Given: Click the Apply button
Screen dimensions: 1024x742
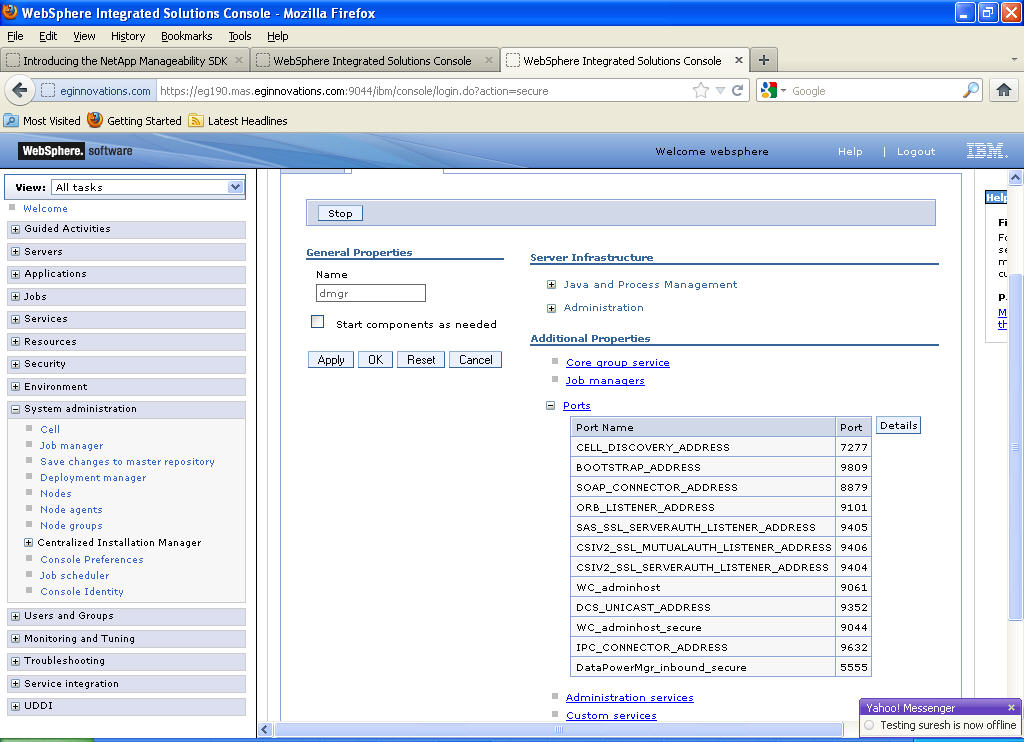Looking at the screenshot, I should click(x=331, y=359).
